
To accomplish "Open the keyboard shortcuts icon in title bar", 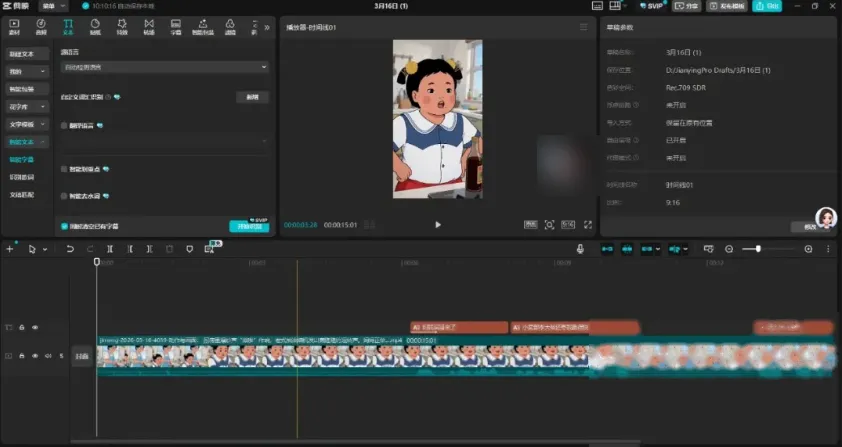I will pyautogui.click(x=597, y=6).
